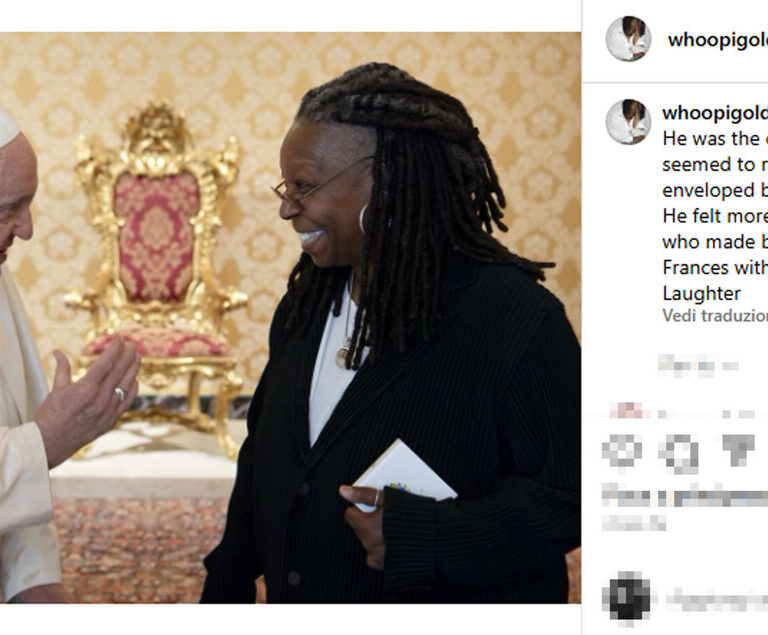Open the profile picture in post header
The width and height of the screenshot is (768, 635).
628,39
